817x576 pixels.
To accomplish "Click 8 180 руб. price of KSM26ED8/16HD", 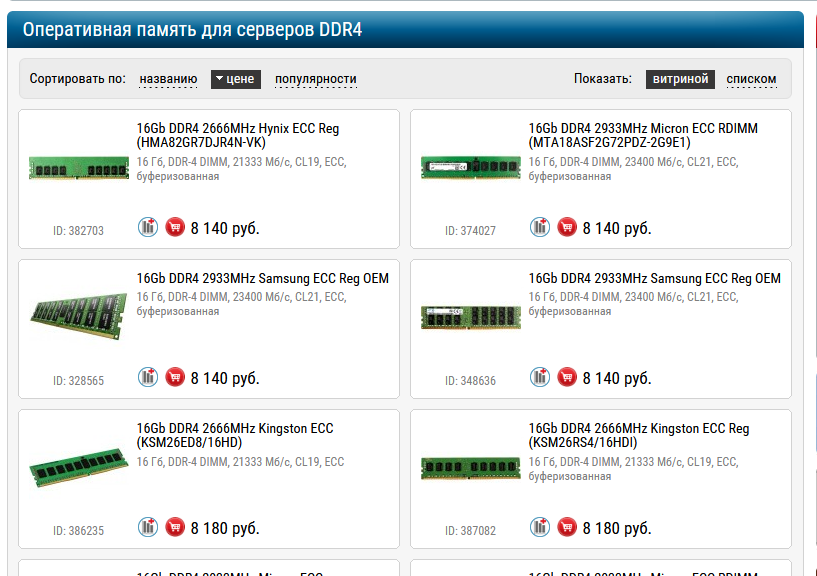I will click(225, 529).
